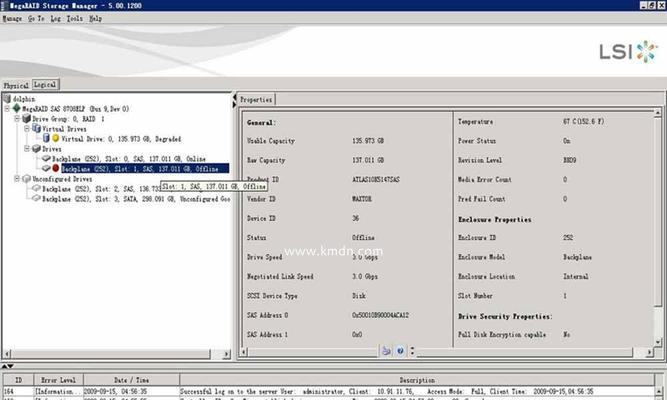Open the Help menu
The height and width of the screenshot is (400, 667).
click(x=95, y=18)
